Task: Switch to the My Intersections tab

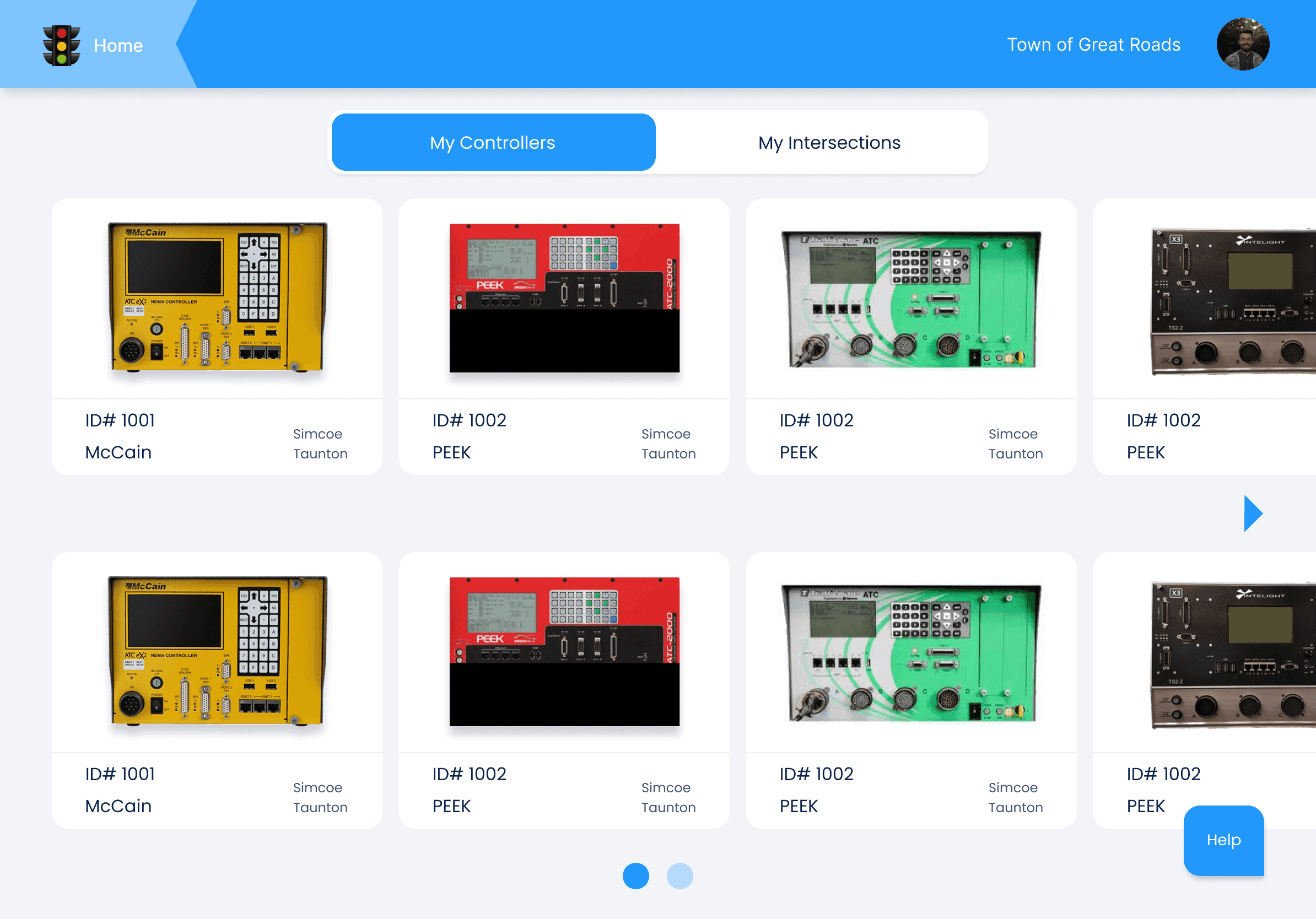Action: tap(829, 142)
